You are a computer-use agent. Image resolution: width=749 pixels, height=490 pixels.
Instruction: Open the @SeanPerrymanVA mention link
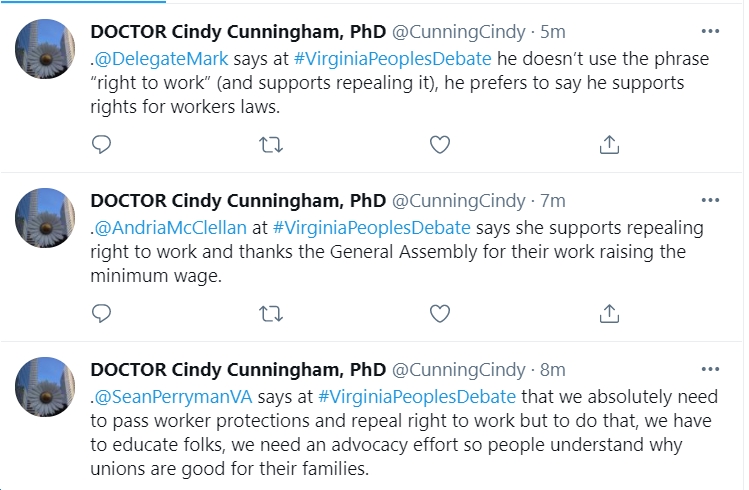coord(173,397)
